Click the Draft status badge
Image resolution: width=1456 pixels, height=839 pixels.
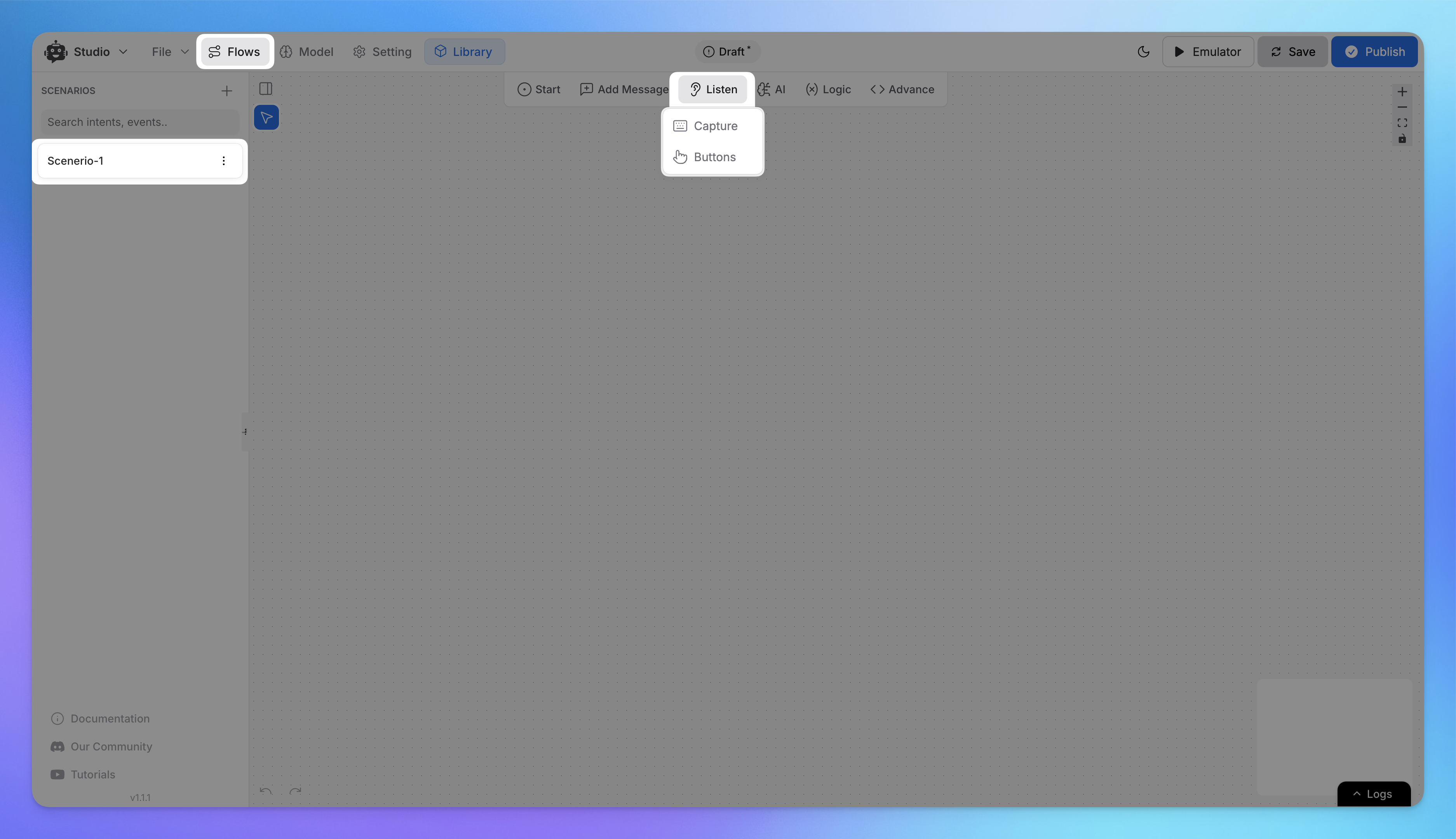(x=727, y=52)
